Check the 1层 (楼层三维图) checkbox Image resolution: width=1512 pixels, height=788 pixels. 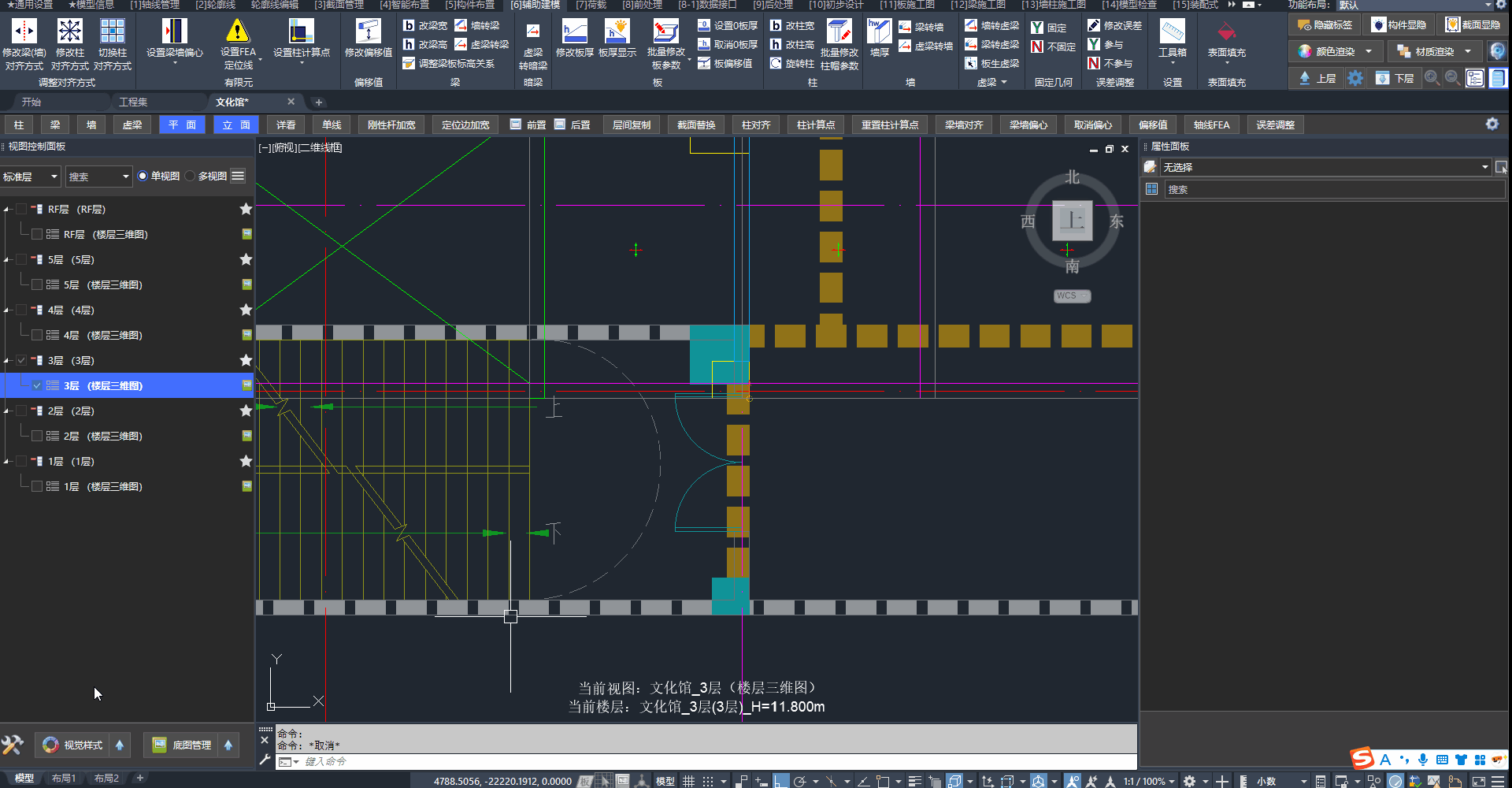(37, 486)
